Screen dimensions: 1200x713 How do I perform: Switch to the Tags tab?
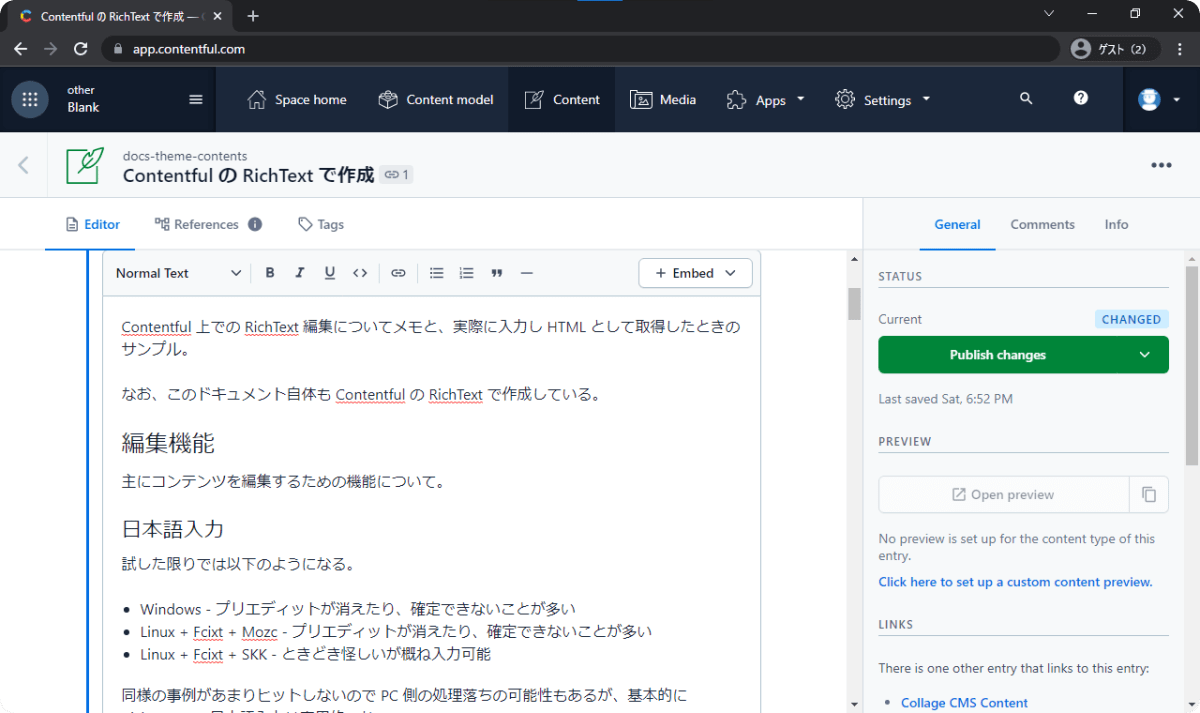(x=321, y=224)
